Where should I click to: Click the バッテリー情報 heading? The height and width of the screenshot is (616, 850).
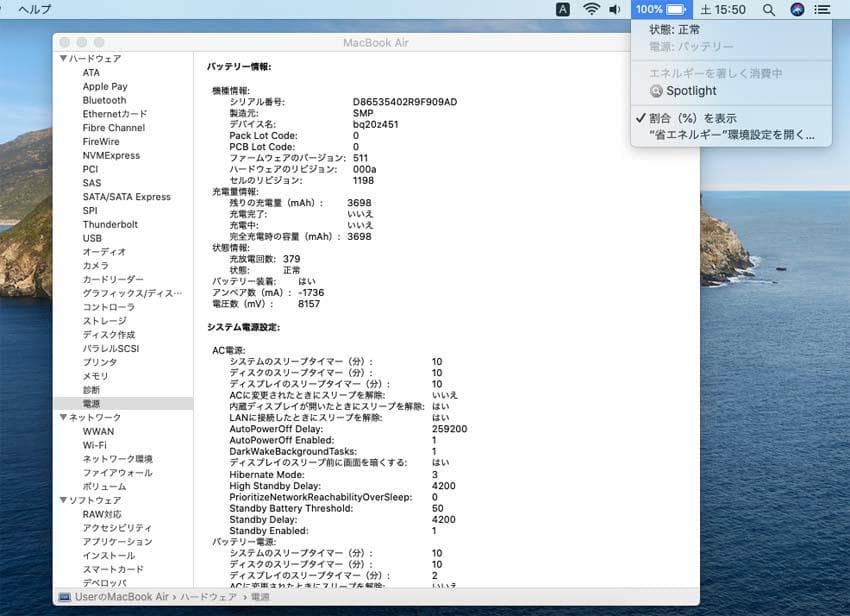(x=239, y=67)
